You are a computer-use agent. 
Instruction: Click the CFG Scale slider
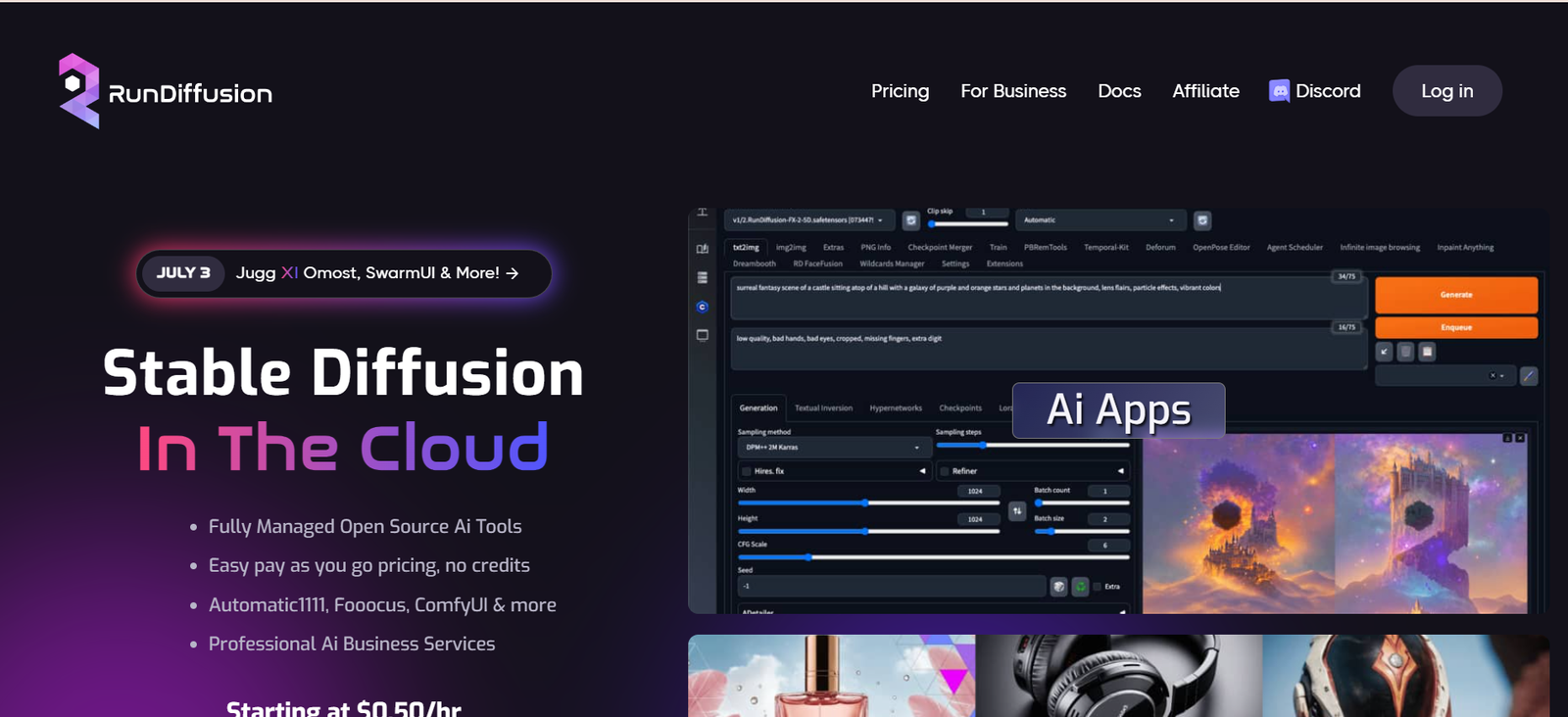click(933, 557)
